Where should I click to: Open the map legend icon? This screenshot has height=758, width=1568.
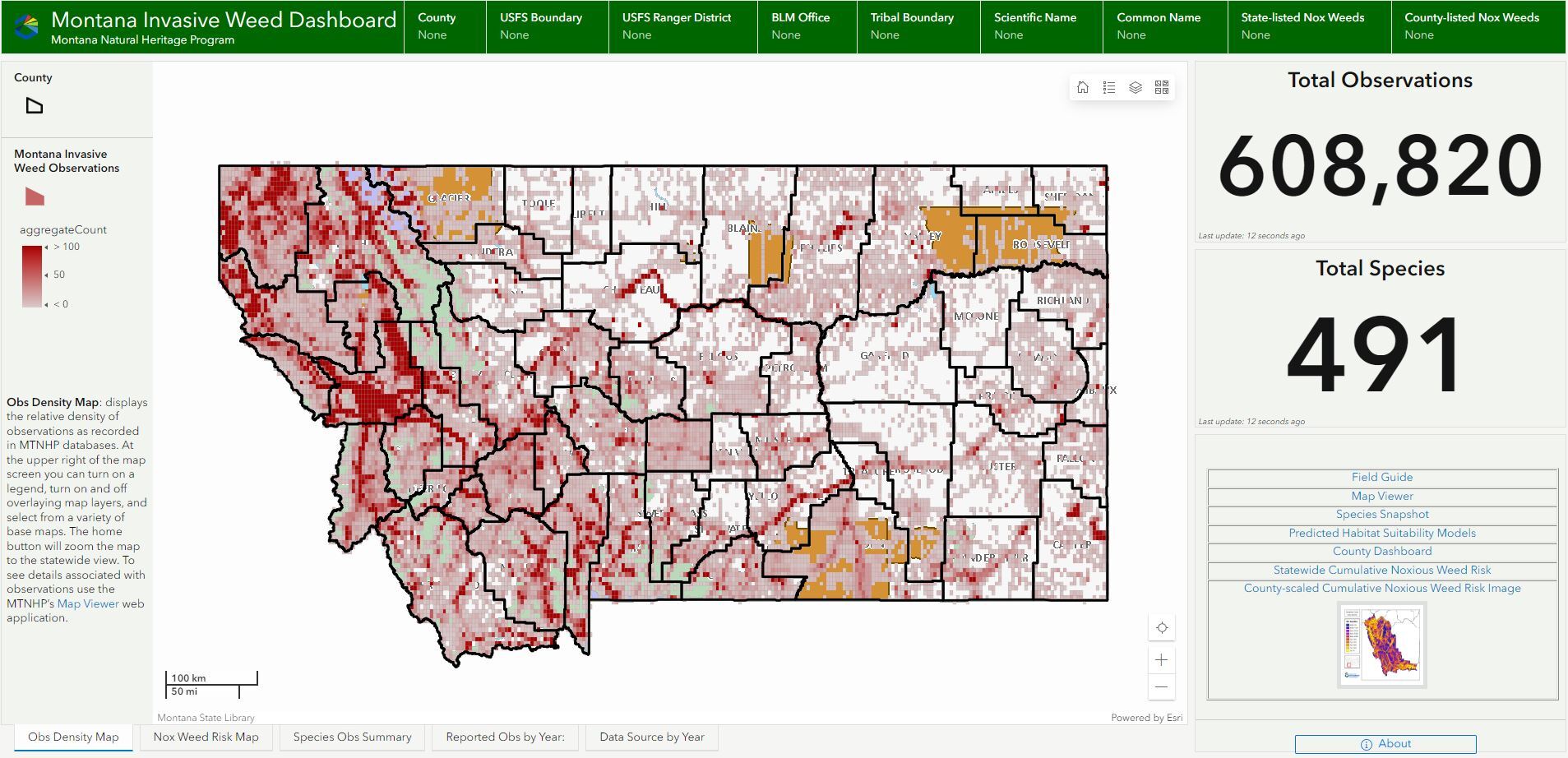click(x=1109, y=86)
